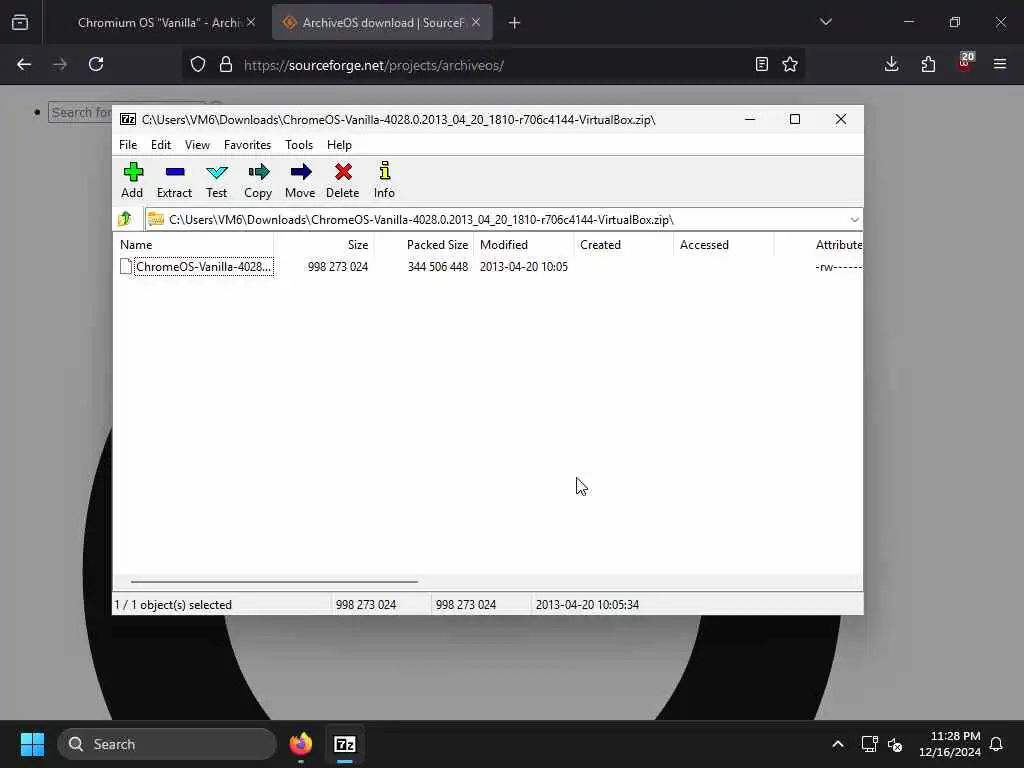
Task: Open the browser Downloads panel
Action: 891,64
